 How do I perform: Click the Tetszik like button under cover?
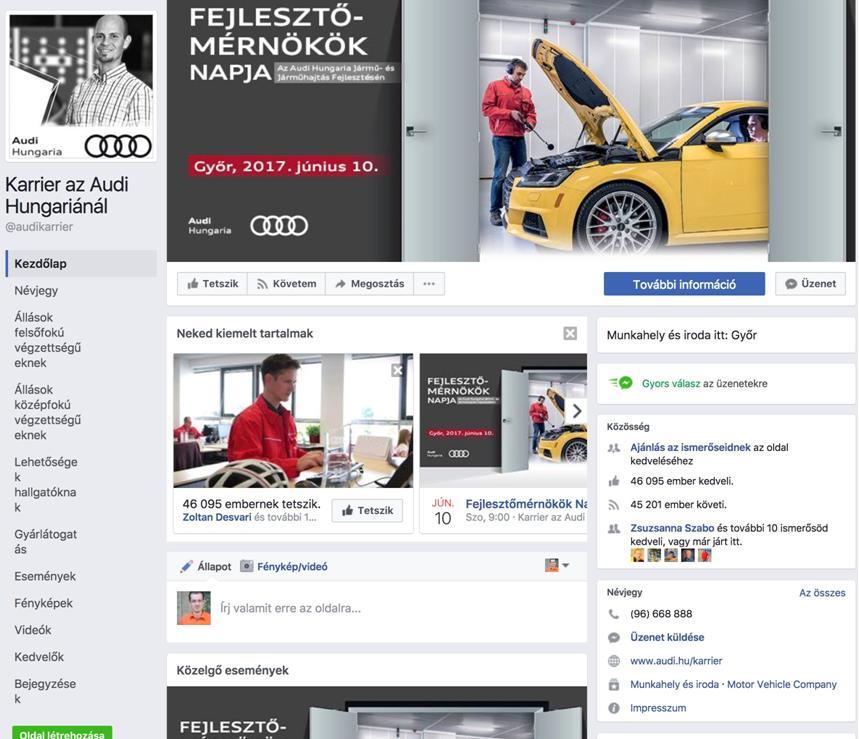[213, 284]
